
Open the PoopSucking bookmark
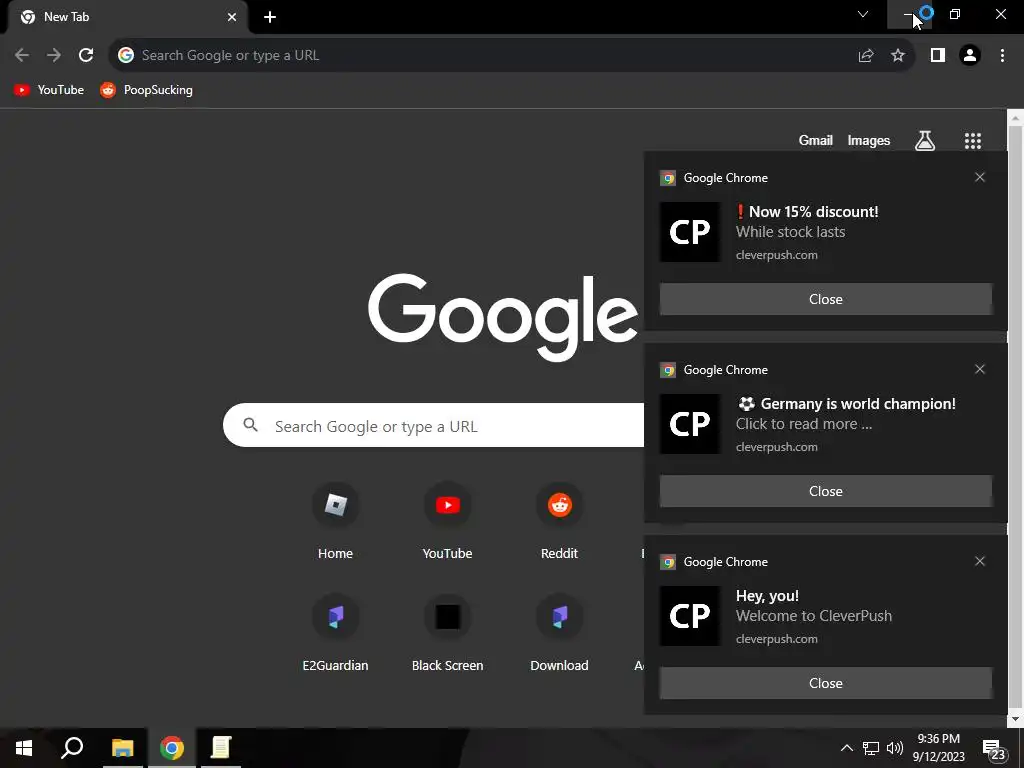(146, 90)
